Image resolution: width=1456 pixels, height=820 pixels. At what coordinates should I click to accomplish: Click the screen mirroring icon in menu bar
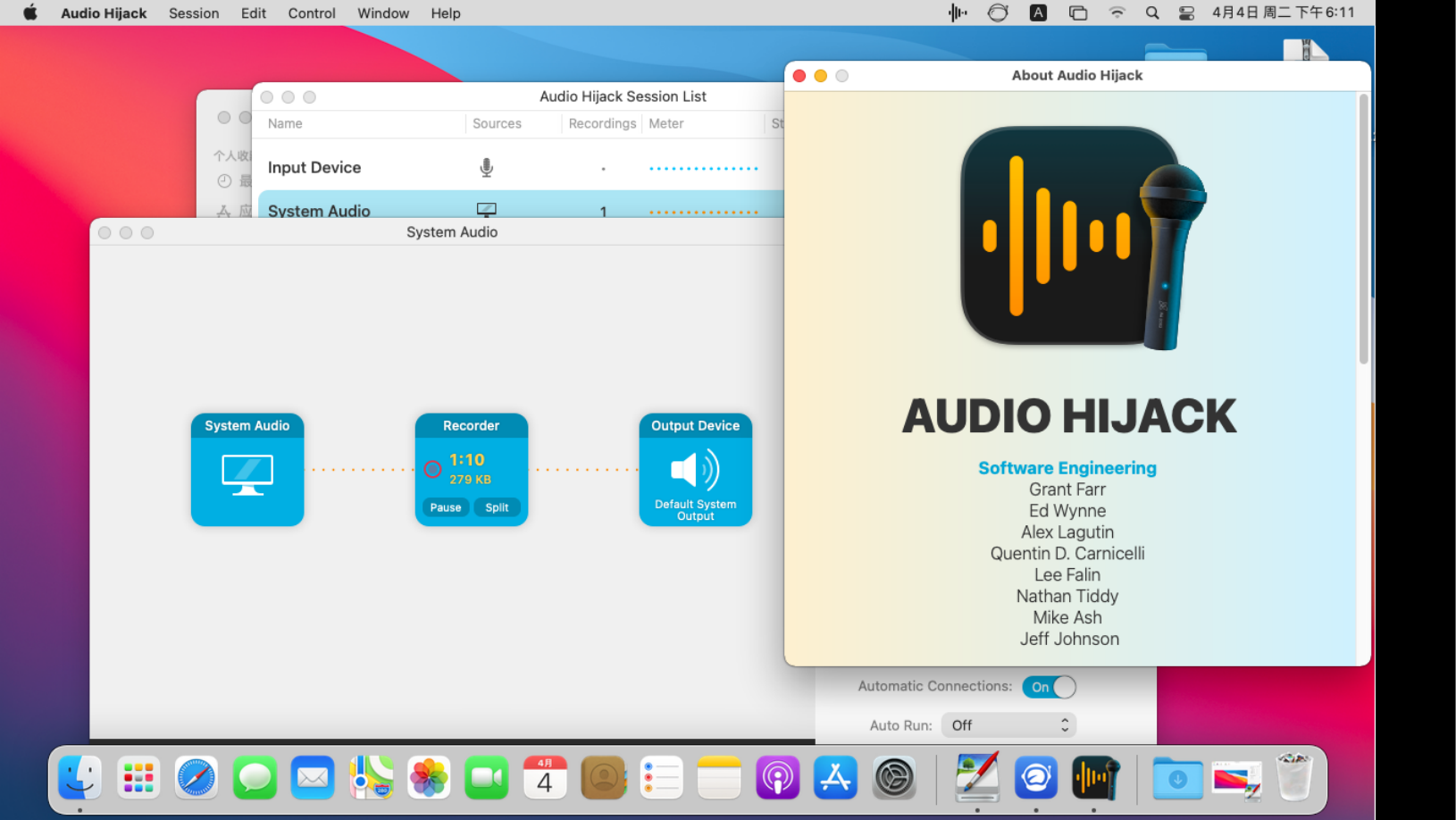tap(1078, 13)
